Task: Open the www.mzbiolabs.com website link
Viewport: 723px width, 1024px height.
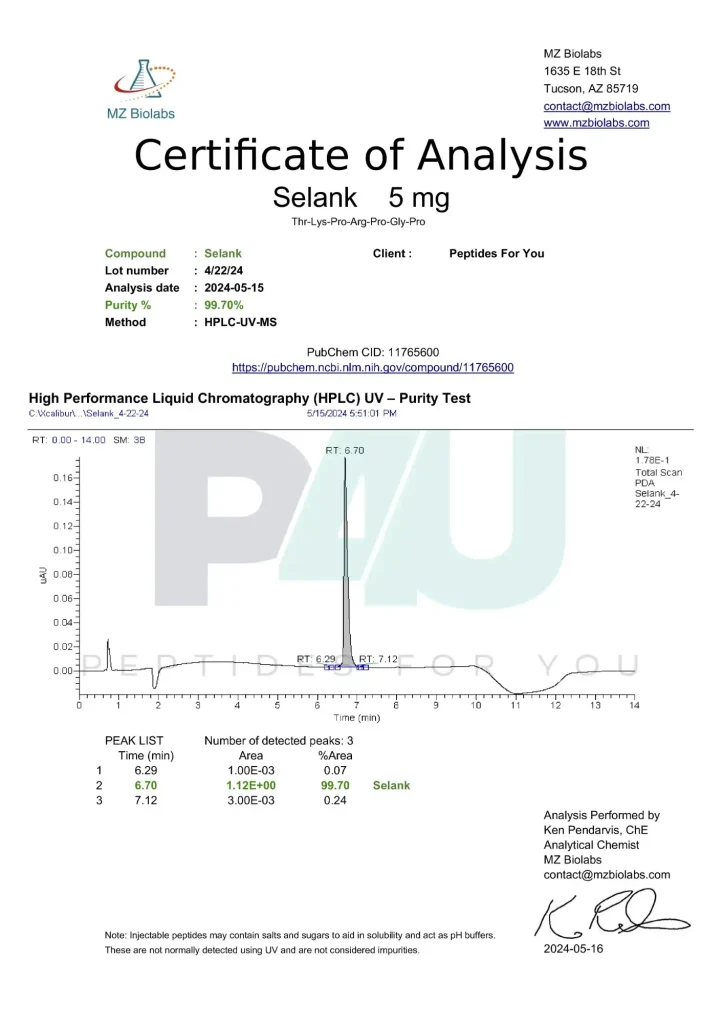Action: pos(596,123)
